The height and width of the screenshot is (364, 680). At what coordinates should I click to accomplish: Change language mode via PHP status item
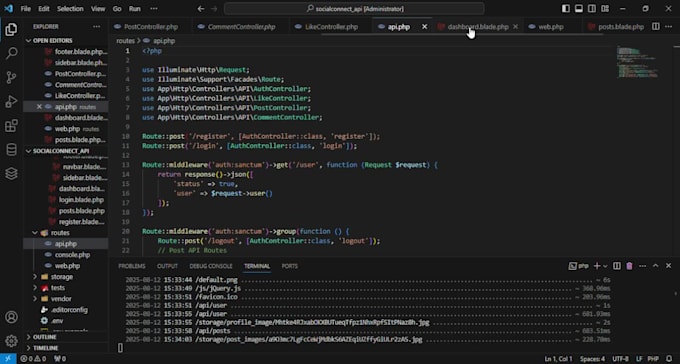[653, 359]
